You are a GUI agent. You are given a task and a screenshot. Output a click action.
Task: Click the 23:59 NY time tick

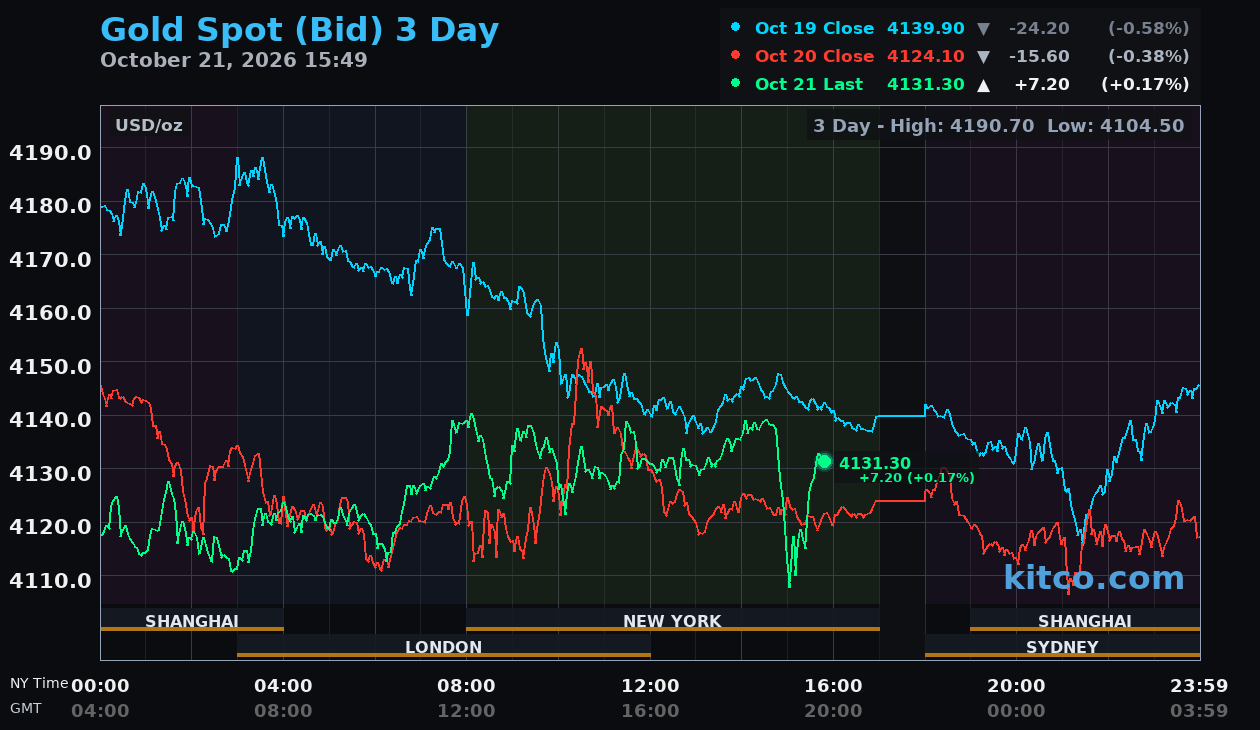[x=1199, y=686]
